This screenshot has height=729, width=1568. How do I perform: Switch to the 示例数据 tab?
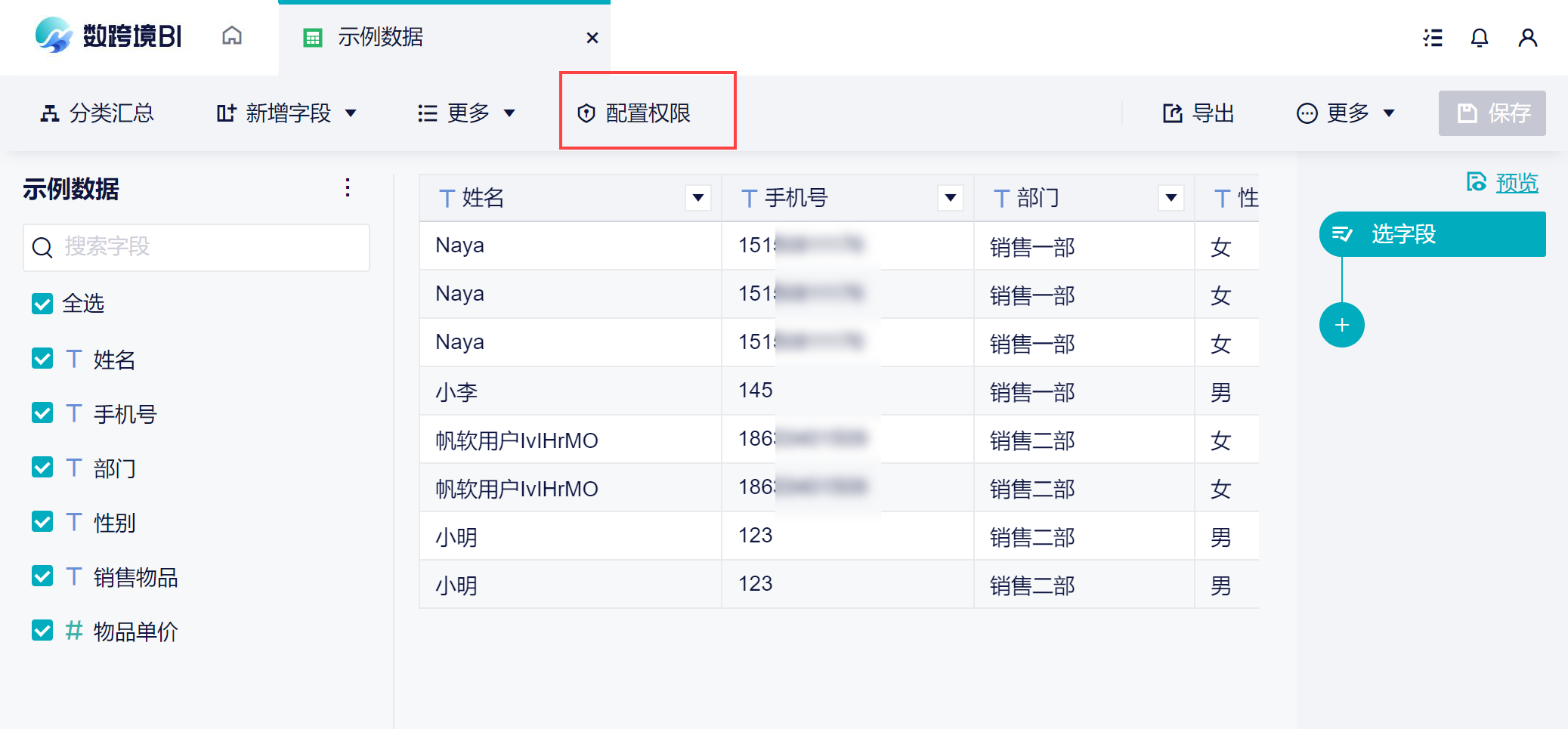pos(379,37)
